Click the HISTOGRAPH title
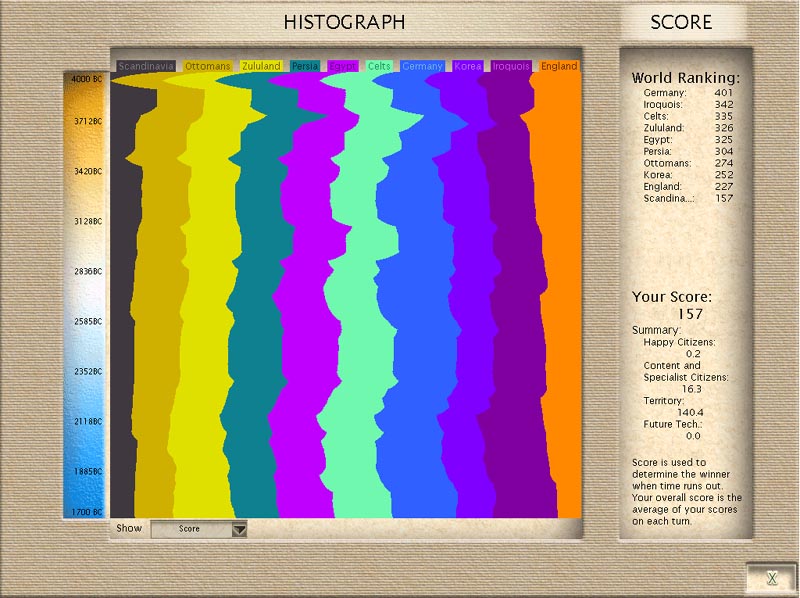Image resolution: width=800 pixels, height=598 pixels. 344,22
